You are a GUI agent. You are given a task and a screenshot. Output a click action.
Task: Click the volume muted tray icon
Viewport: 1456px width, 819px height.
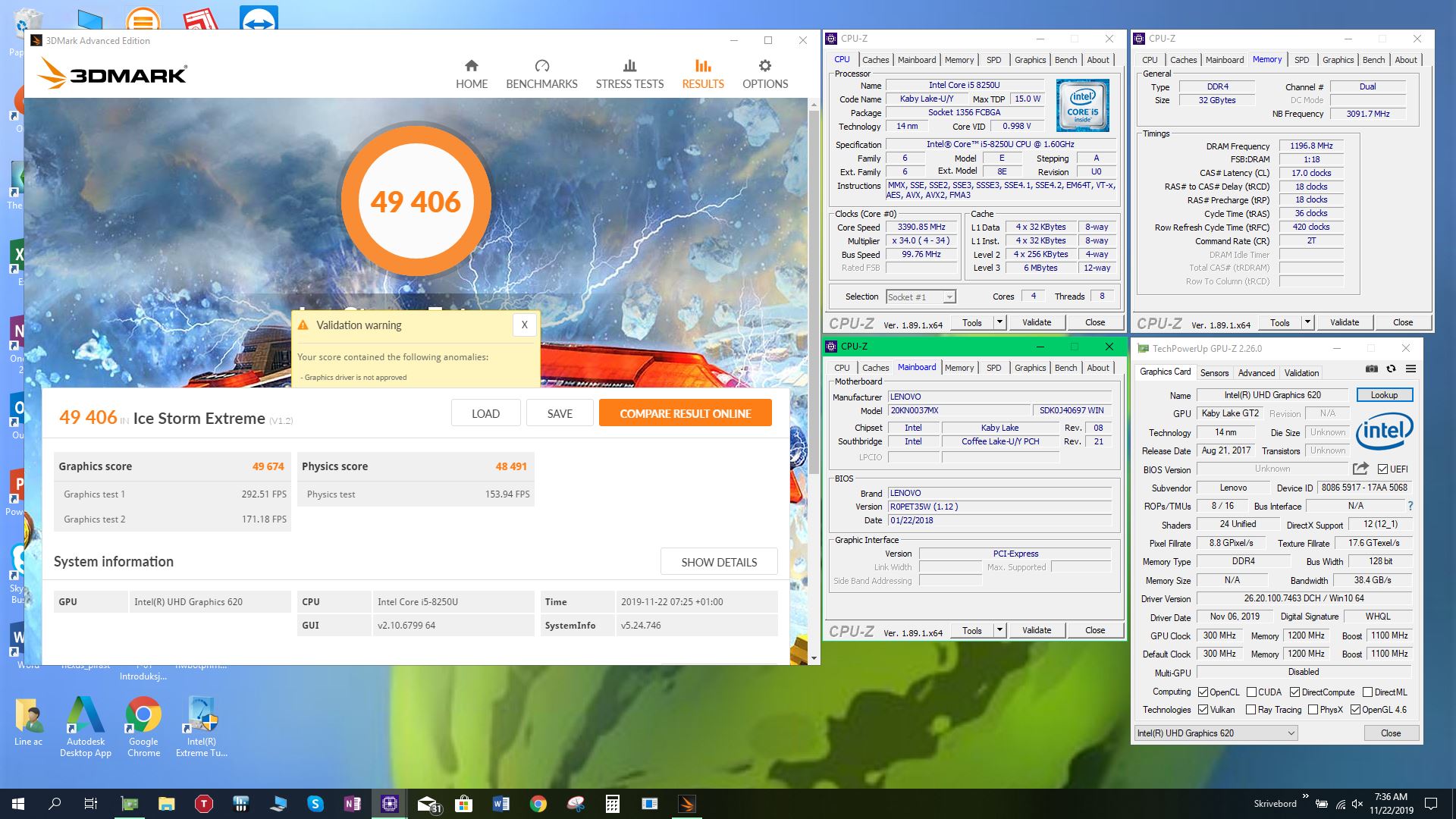pos(1357,804)
